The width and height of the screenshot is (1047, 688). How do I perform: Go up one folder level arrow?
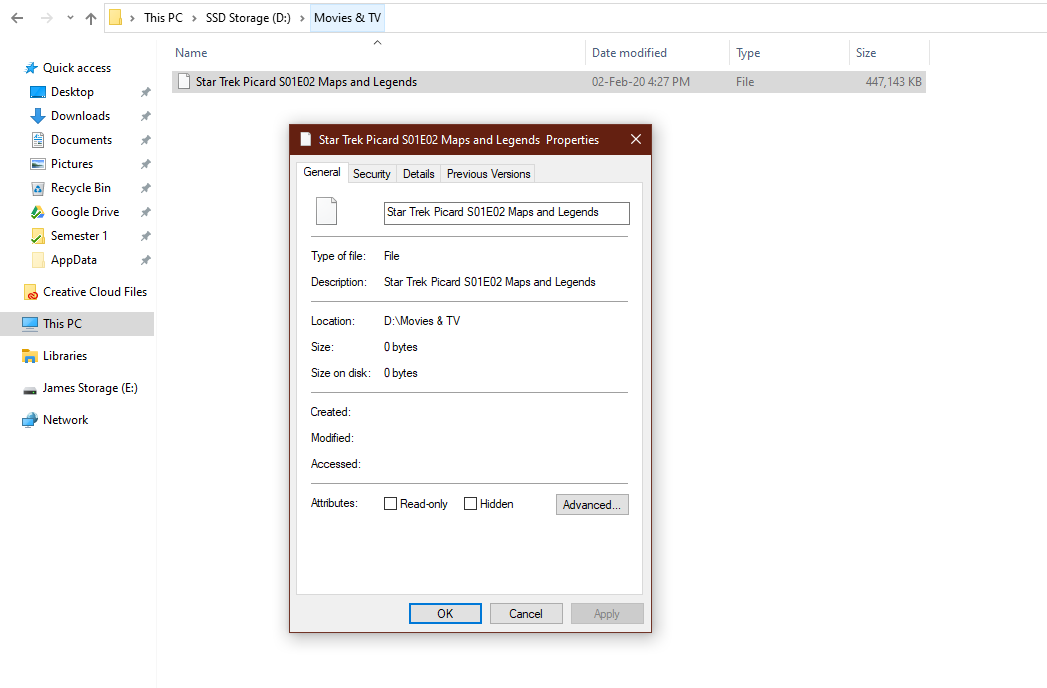91,18
